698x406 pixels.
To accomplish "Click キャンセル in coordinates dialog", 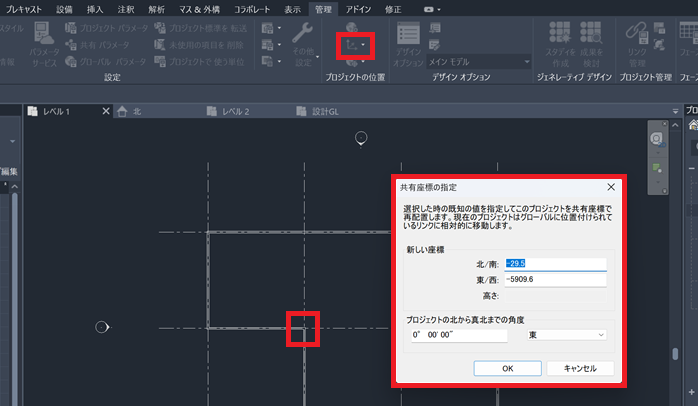I will click(x=580, y=368).
